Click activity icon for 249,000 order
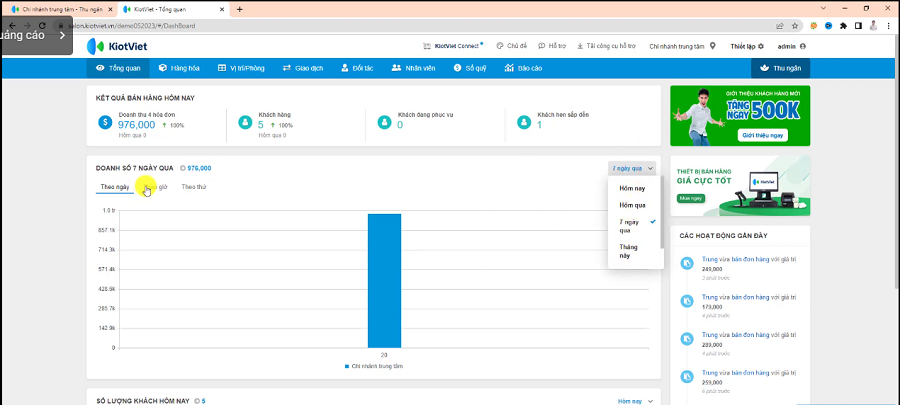This screenshot has width=900, height=405. pyautogui.click(x=687, y=263)
